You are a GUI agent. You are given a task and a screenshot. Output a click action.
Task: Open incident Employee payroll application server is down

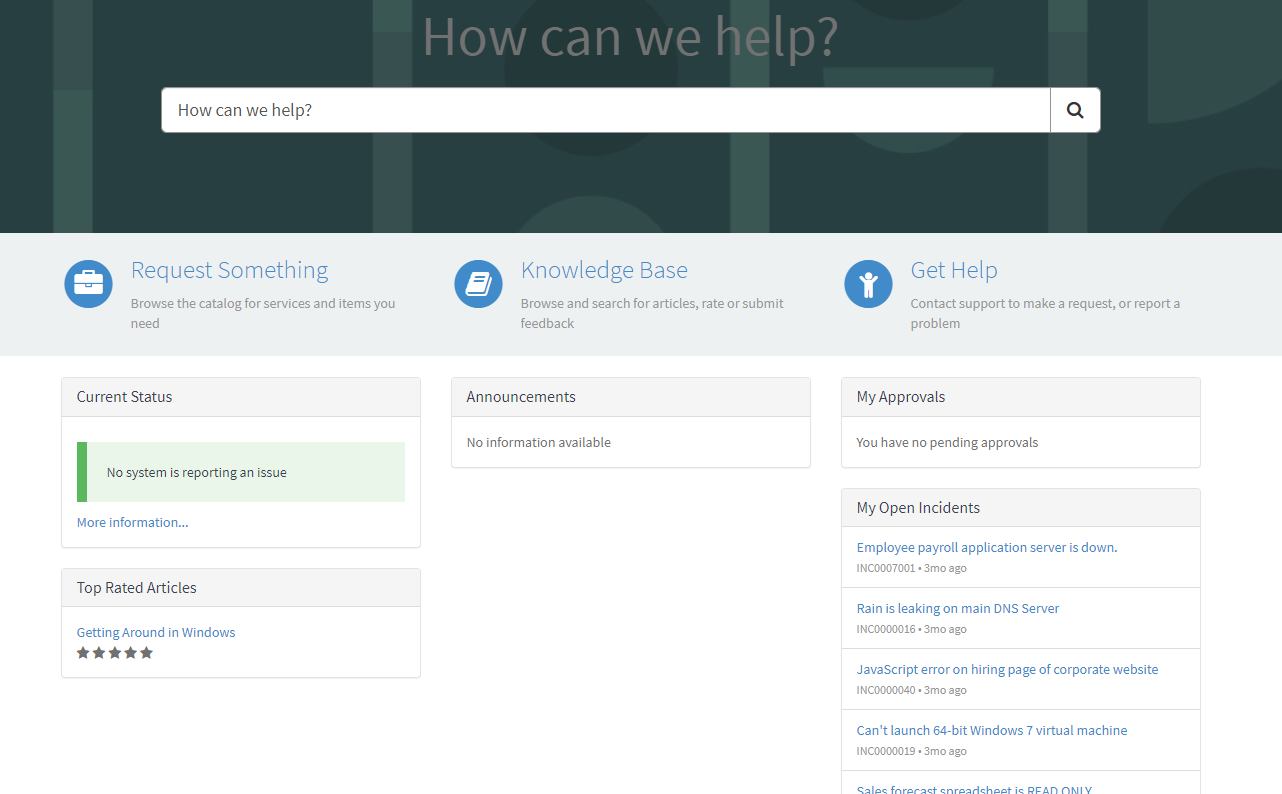[987, 547]
